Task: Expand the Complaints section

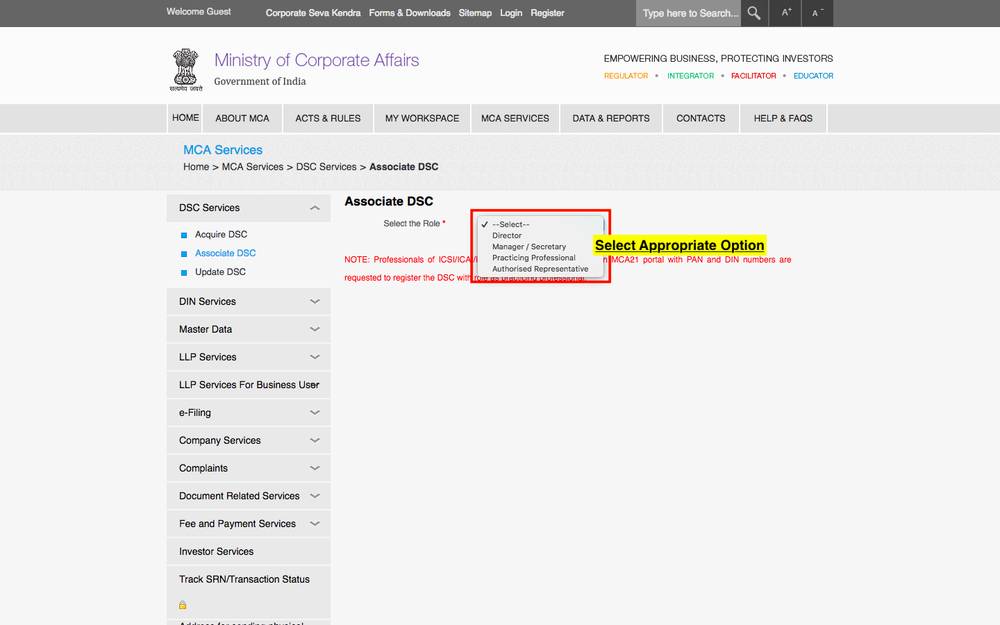Action: [249, 468]
